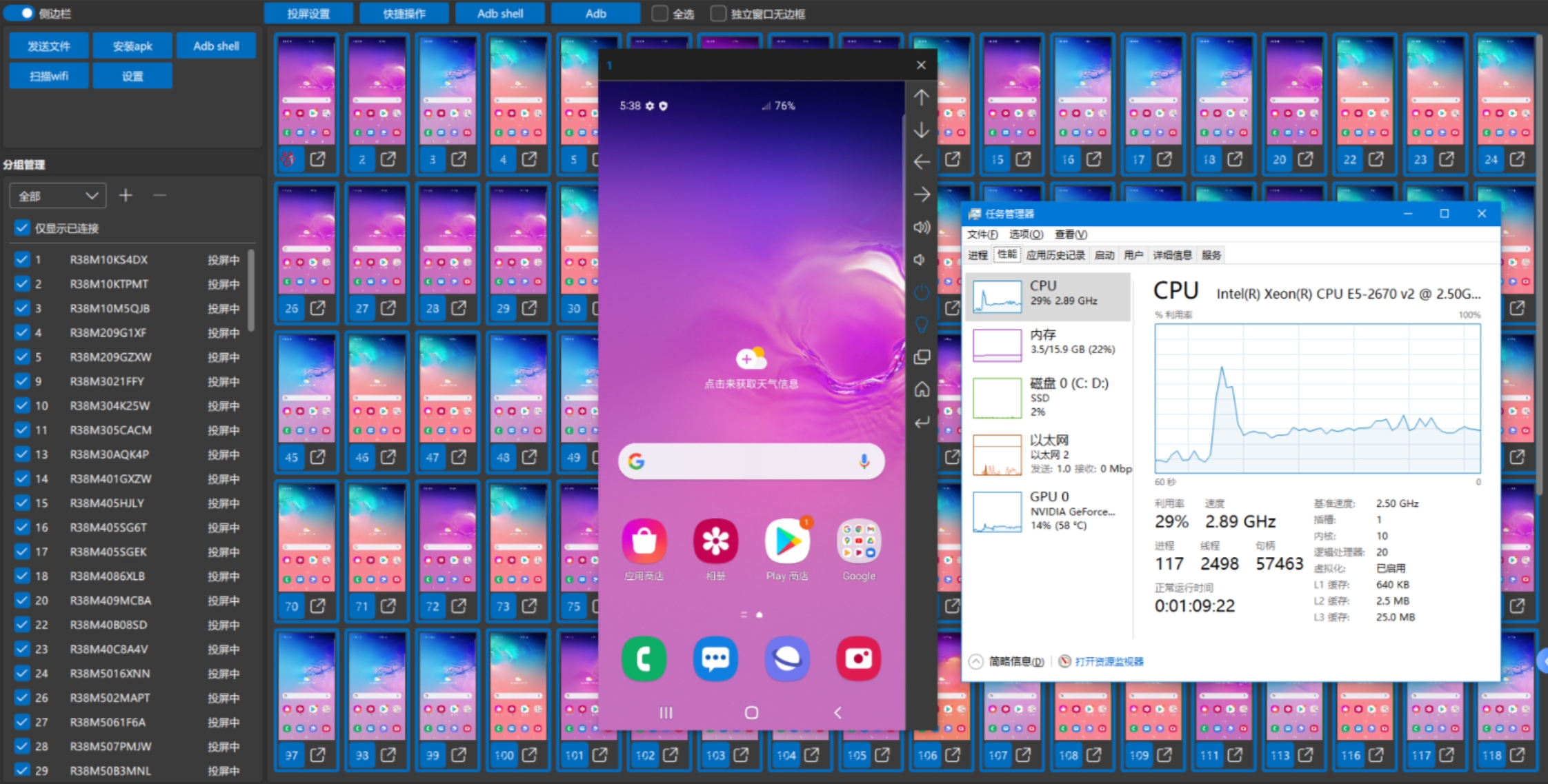Viewport: 1548px width, 784px height.
Task: Collapse Task Manager via 简略信息 chevron
Action: pos(975,661)
